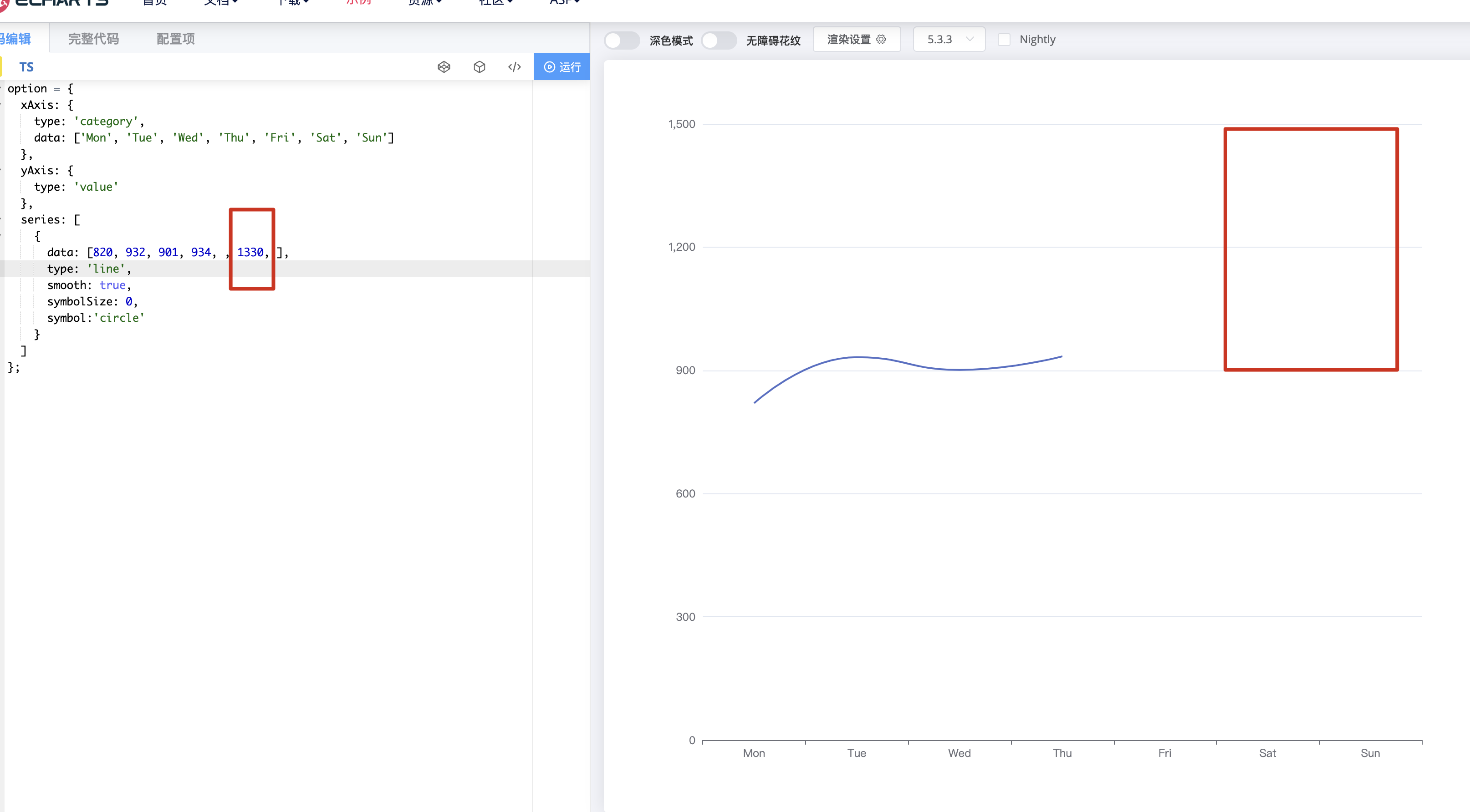1470x812 pixels.
Task: Click the play icon in 运行 button
Action: point(549,67)
